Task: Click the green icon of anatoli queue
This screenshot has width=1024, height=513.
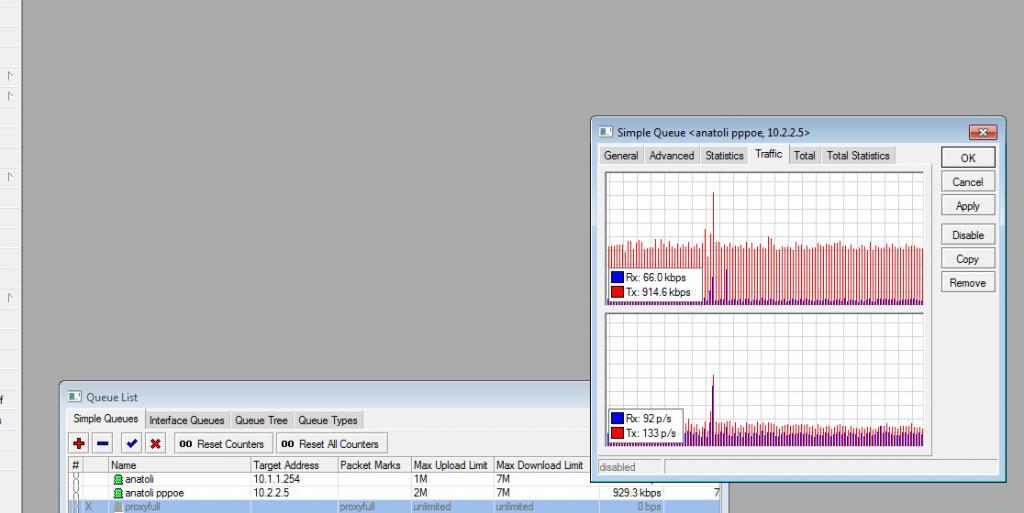Action: 118,480
